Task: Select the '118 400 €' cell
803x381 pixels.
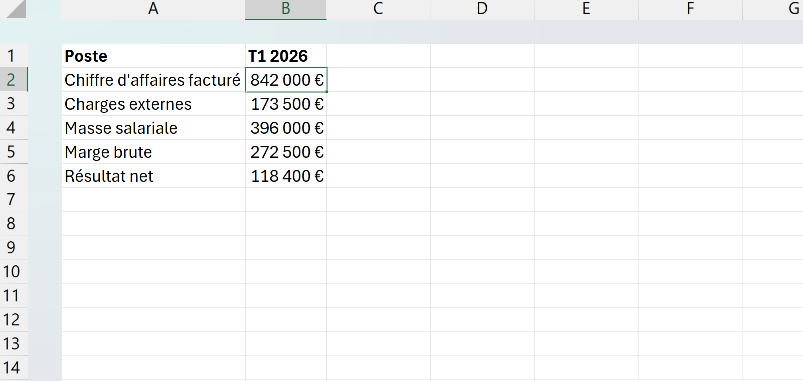Action: pyautogui.click(x=286, y=176)
